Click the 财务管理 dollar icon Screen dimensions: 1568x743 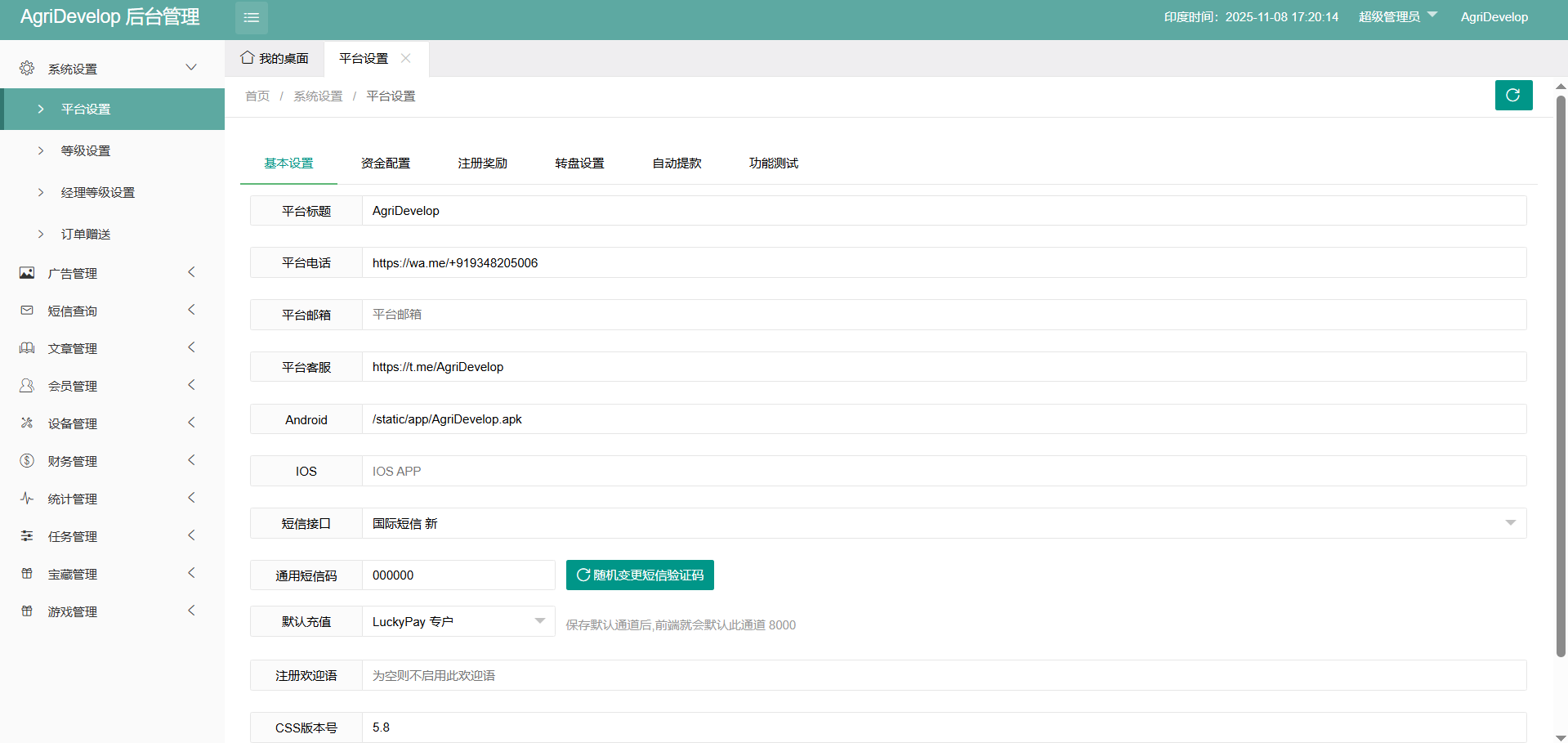27,461
